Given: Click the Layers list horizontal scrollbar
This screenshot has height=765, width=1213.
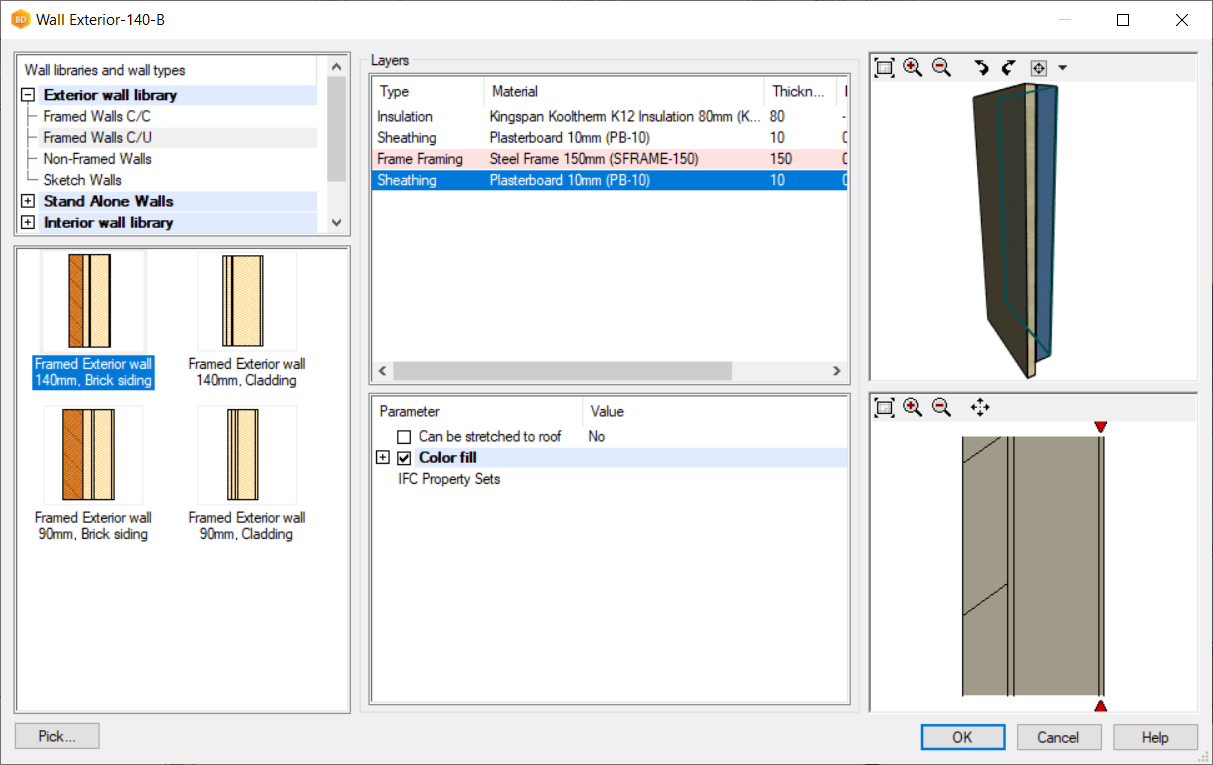Looking at the screenshot, I should 562,371.
